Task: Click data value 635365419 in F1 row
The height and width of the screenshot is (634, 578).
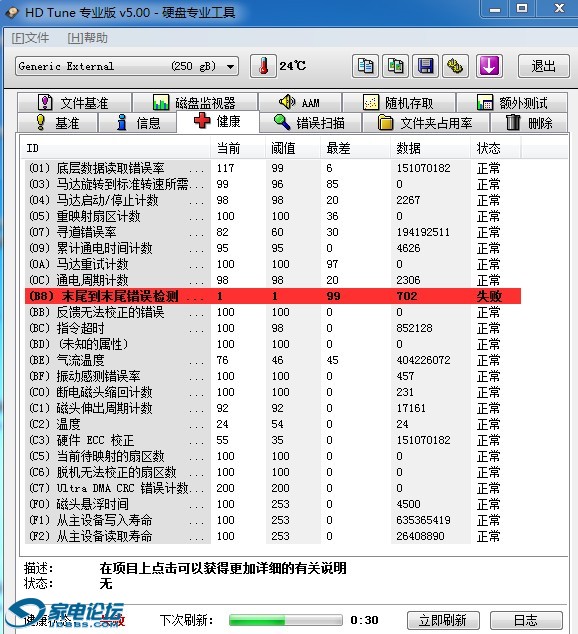Action: coord(423,520)
